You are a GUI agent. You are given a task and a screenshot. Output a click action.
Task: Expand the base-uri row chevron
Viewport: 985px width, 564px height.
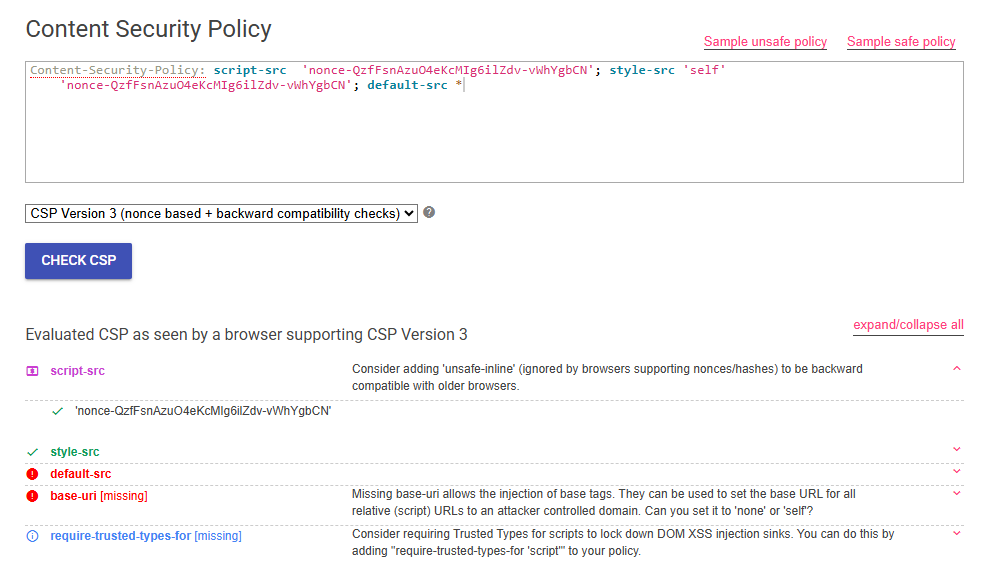[x=956, y=493]
